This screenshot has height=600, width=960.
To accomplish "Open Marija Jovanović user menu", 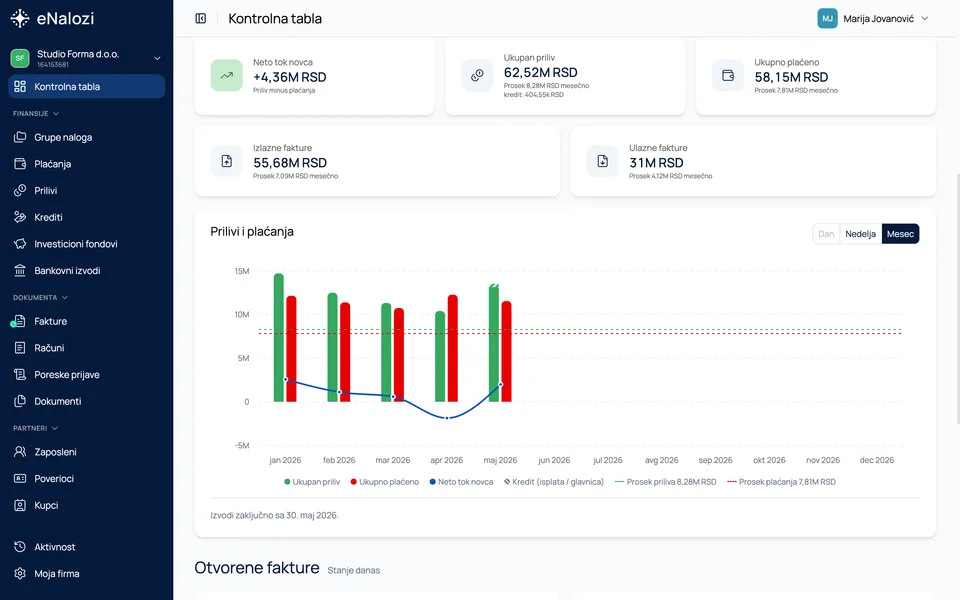I will 874,18.
